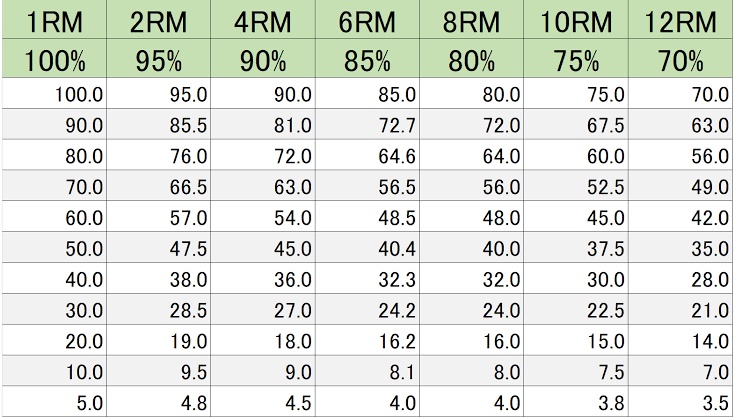The image size is (735, 417).
Task: Click the cell with value 22.5
Action: point(576,310)
